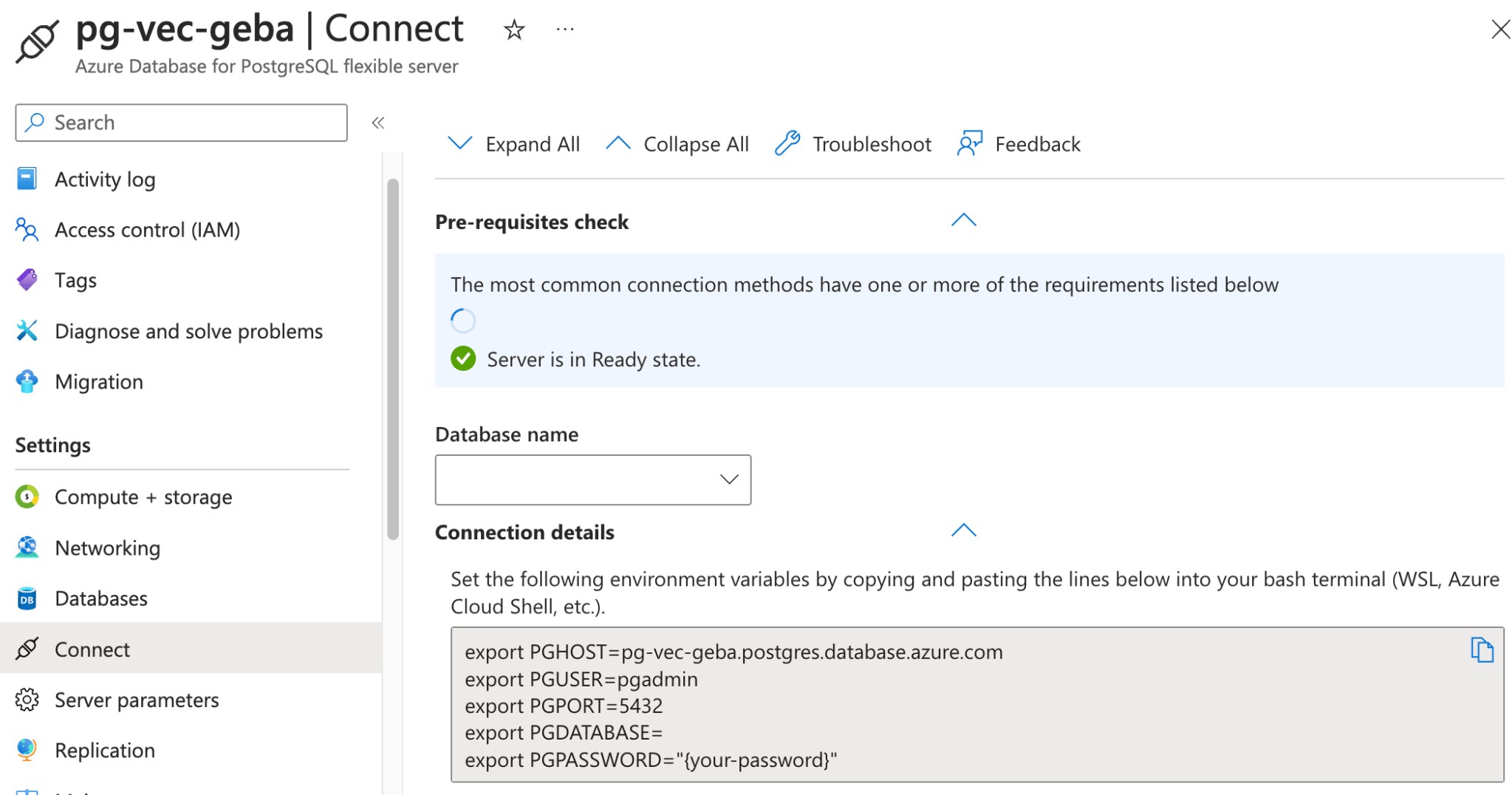Click into the sidebar Search field
1512x795 pixels.
click(181, 123)
